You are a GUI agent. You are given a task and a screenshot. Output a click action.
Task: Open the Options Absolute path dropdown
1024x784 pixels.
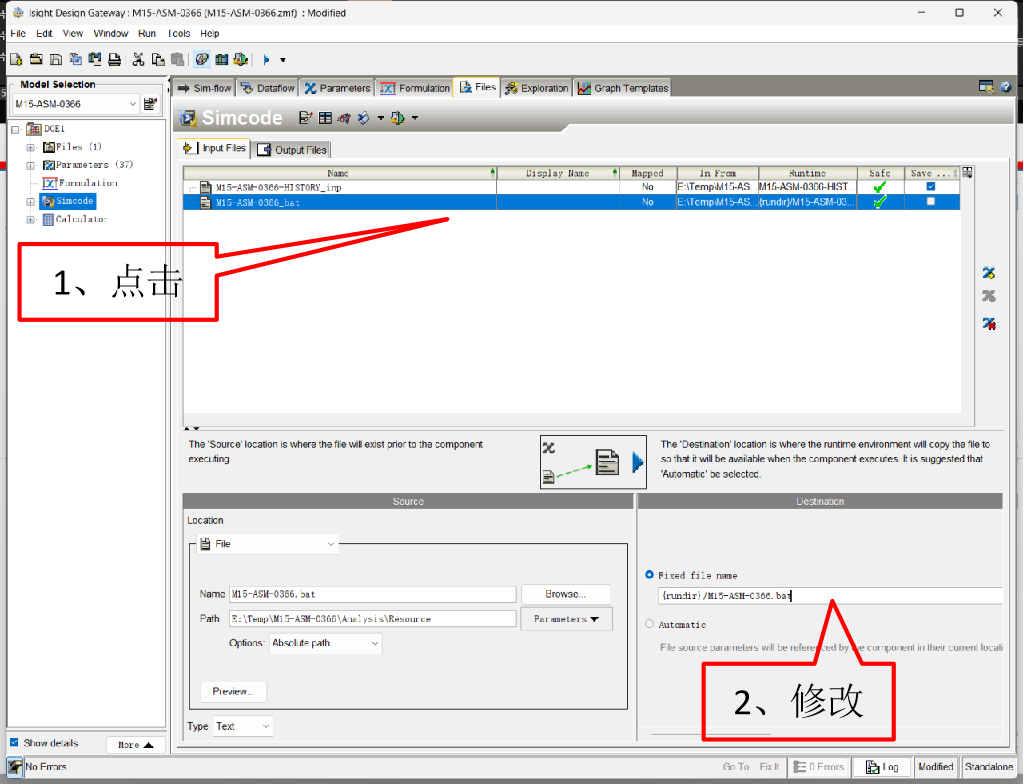click(x=325, y=643)
